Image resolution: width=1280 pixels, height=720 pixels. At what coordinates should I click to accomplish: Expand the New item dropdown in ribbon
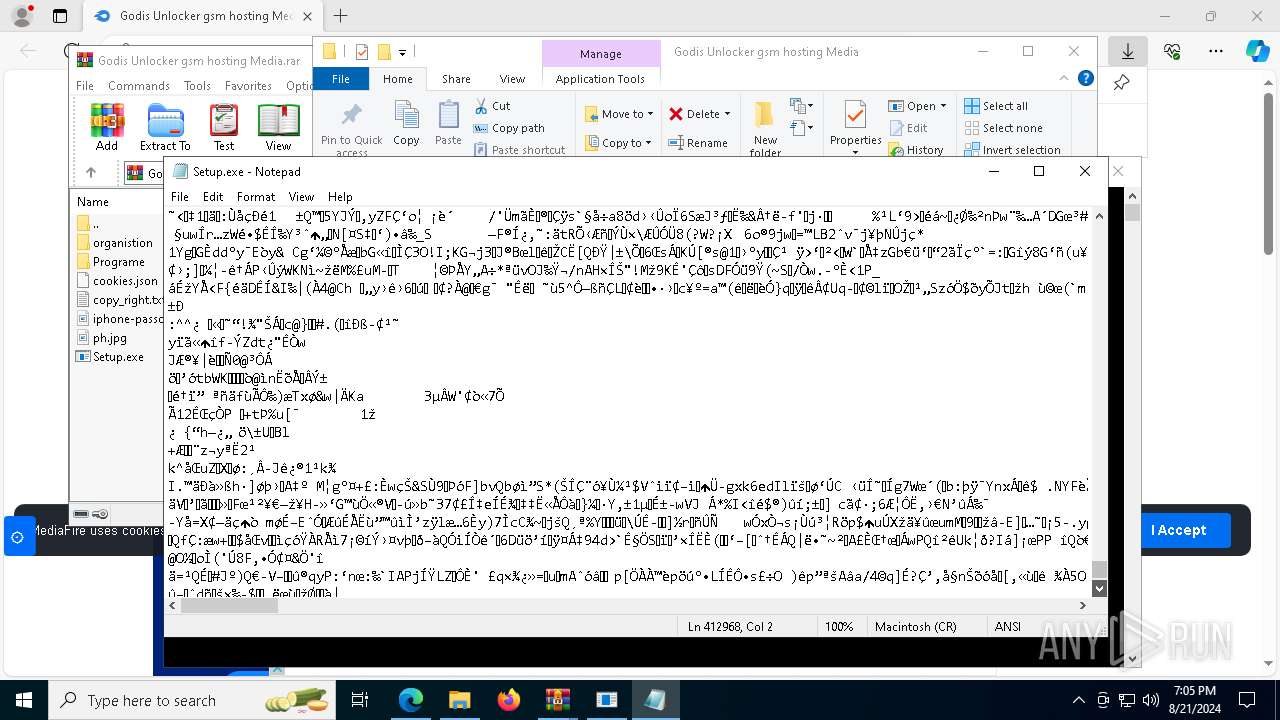pos(801,106)
